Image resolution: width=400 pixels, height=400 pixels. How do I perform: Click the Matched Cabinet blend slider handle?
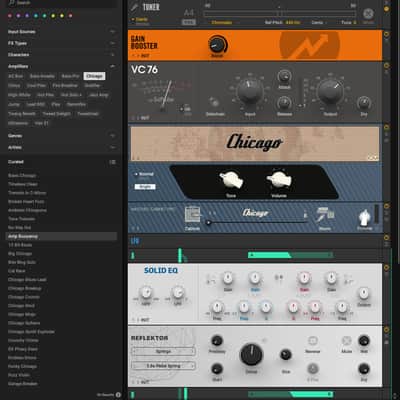pos(209,223)
